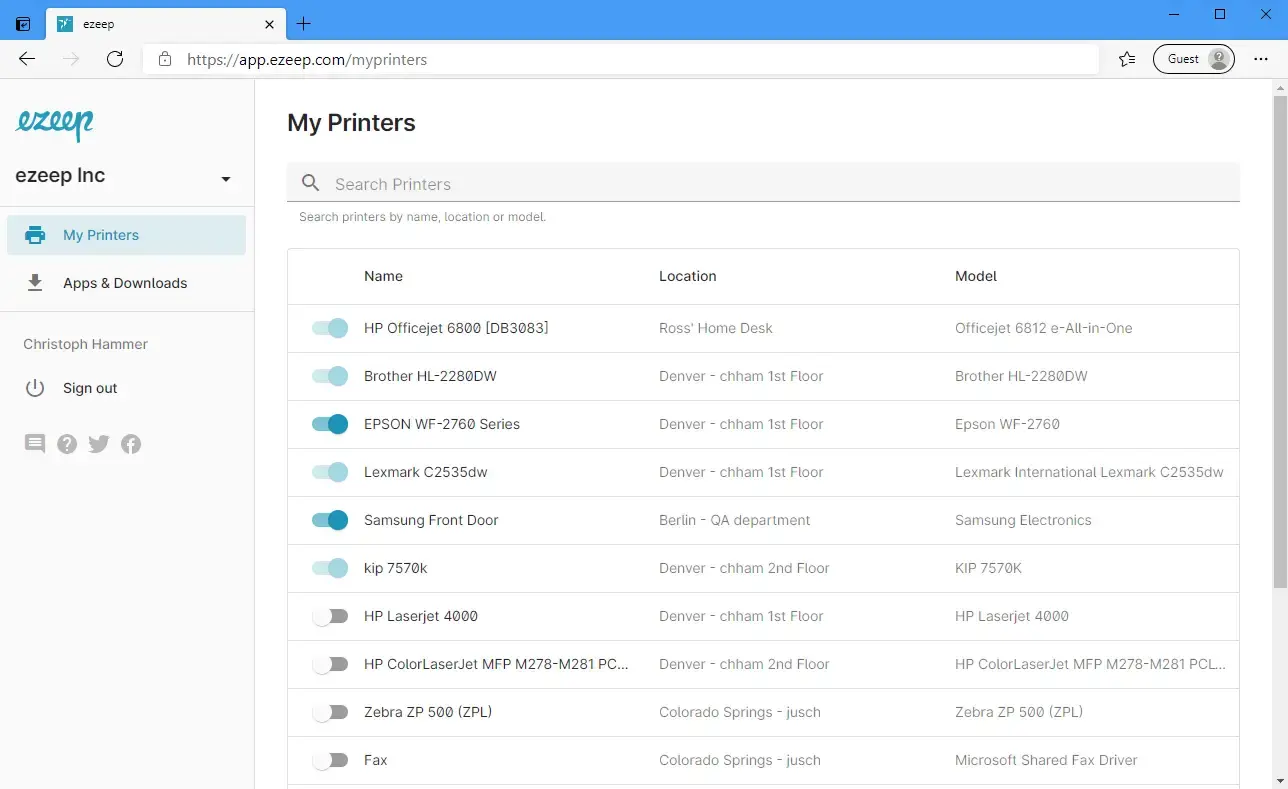Open browser settings three-dot menu
This screenshot has height=789, width=1288.
(1261, 59)
